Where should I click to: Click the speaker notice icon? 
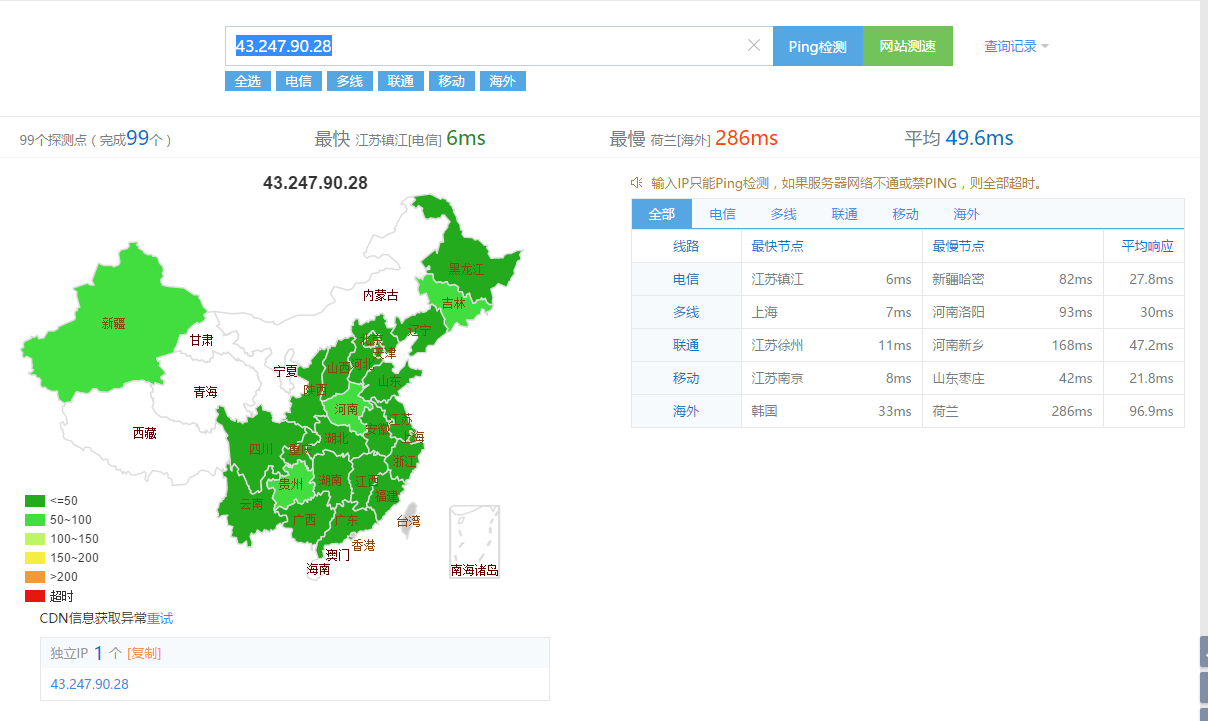tap(636, 183)
